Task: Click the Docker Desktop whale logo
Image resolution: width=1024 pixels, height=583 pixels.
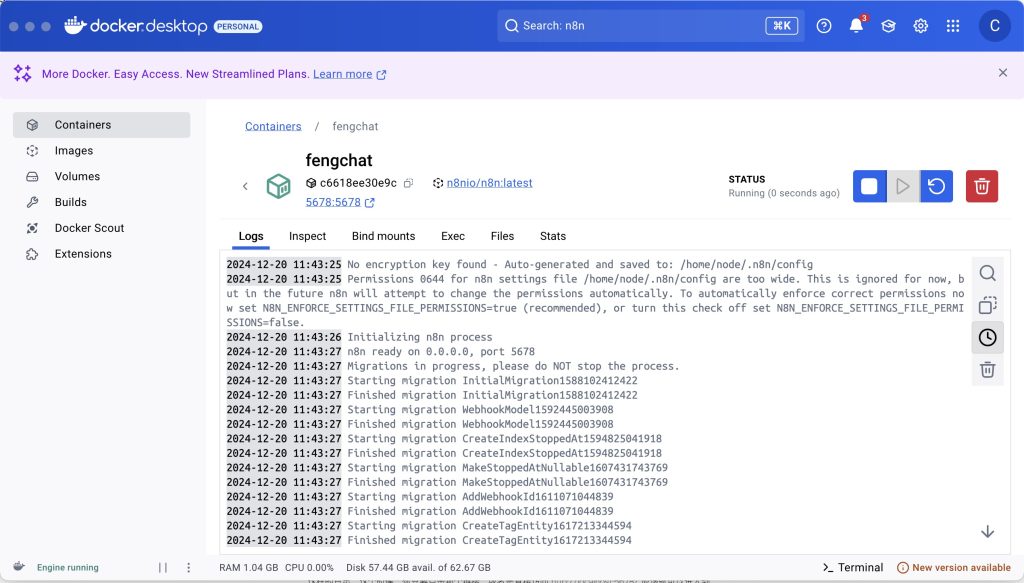Action: tap(76, 25)
